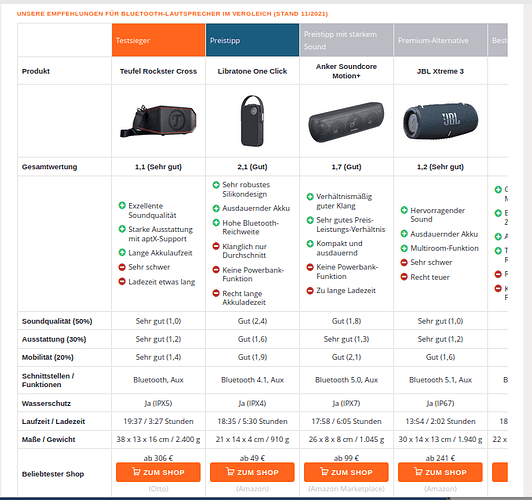Click Gesamtwertung 1,1 (Sehr gut)
This screenshot has width=532, height=500.
(158, 167)
